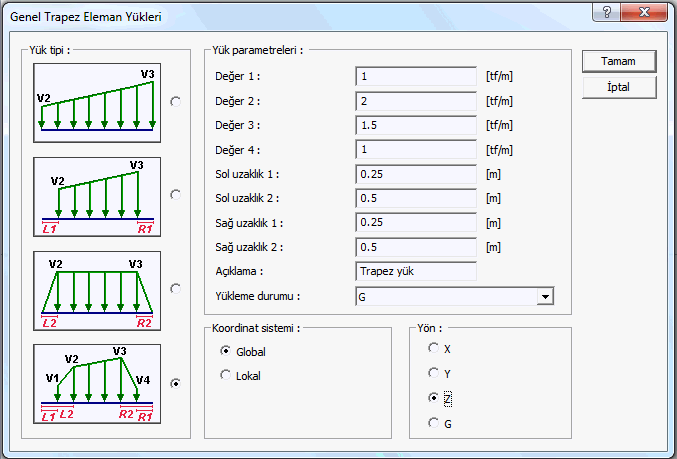677x459 pixels.
Task: Select radio button beside V1-V4 load diagram
Action: click(x=175, y=383)
